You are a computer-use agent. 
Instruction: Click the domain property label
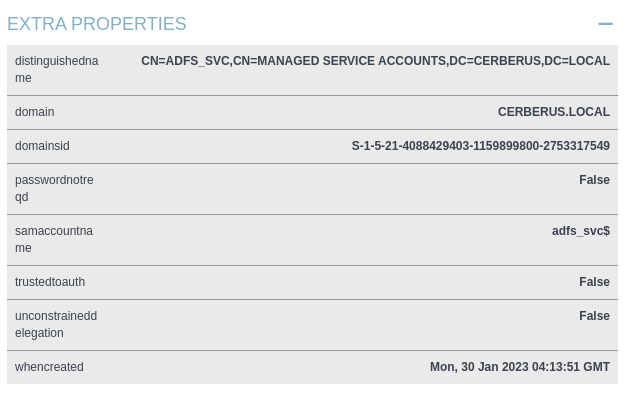point(34,112)
